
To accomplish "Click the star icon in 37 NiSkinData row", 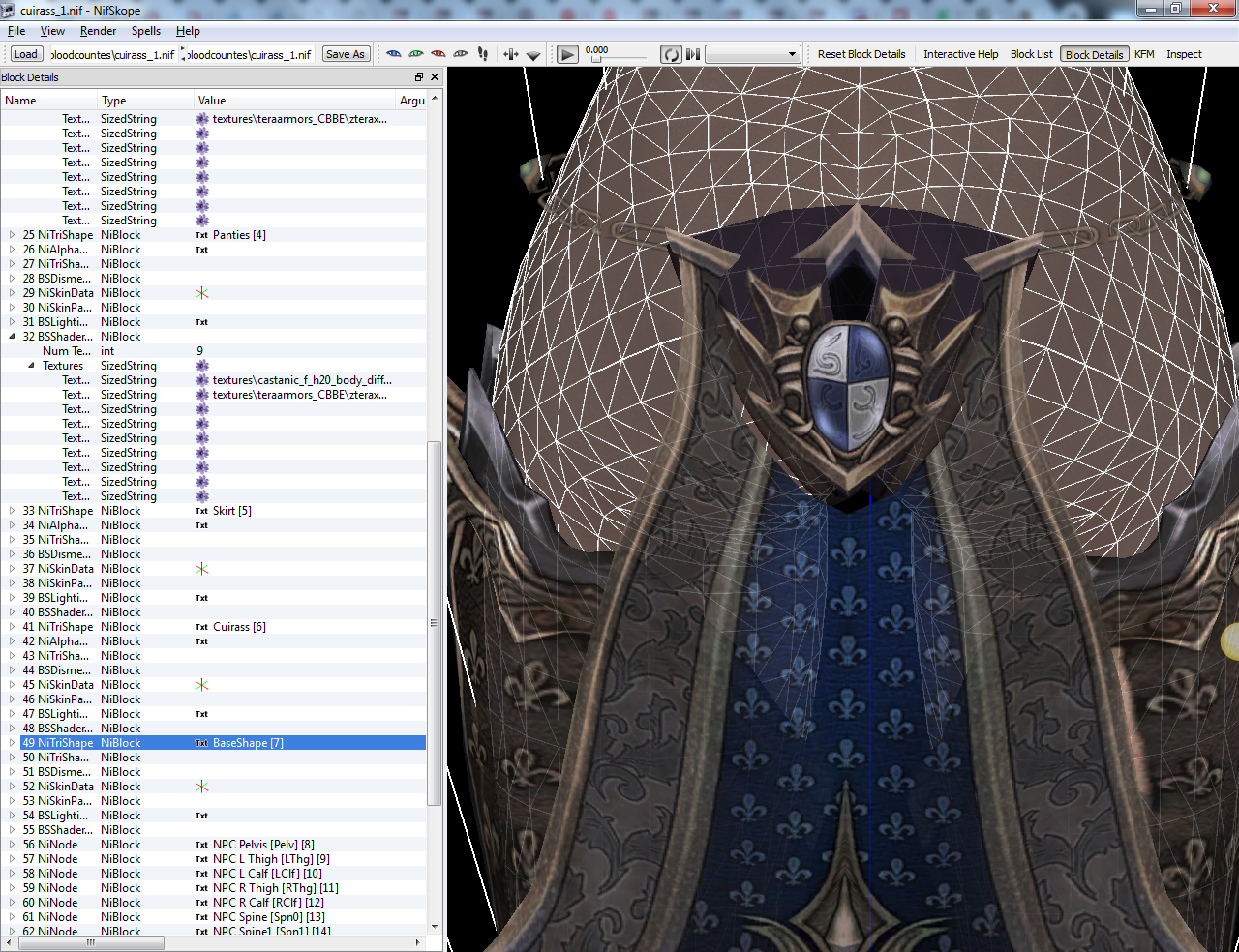I will pyautogui.click(x=201, y=569).
